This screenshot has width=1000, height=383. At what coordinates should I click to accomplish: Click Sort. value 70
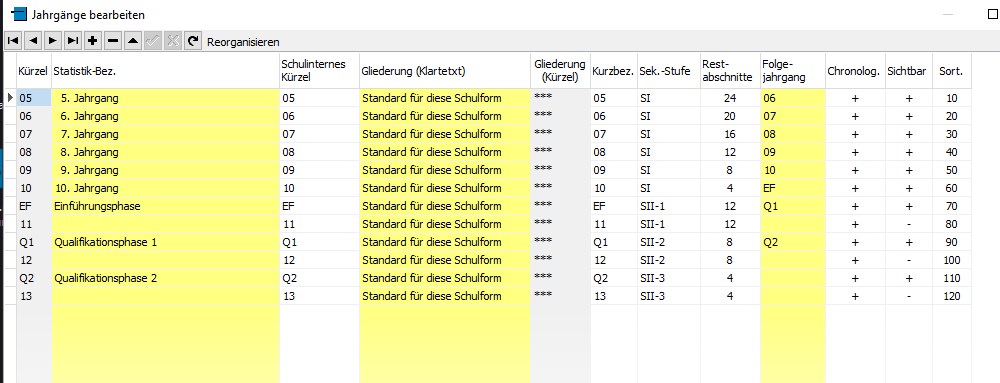[x=952, y=206]
